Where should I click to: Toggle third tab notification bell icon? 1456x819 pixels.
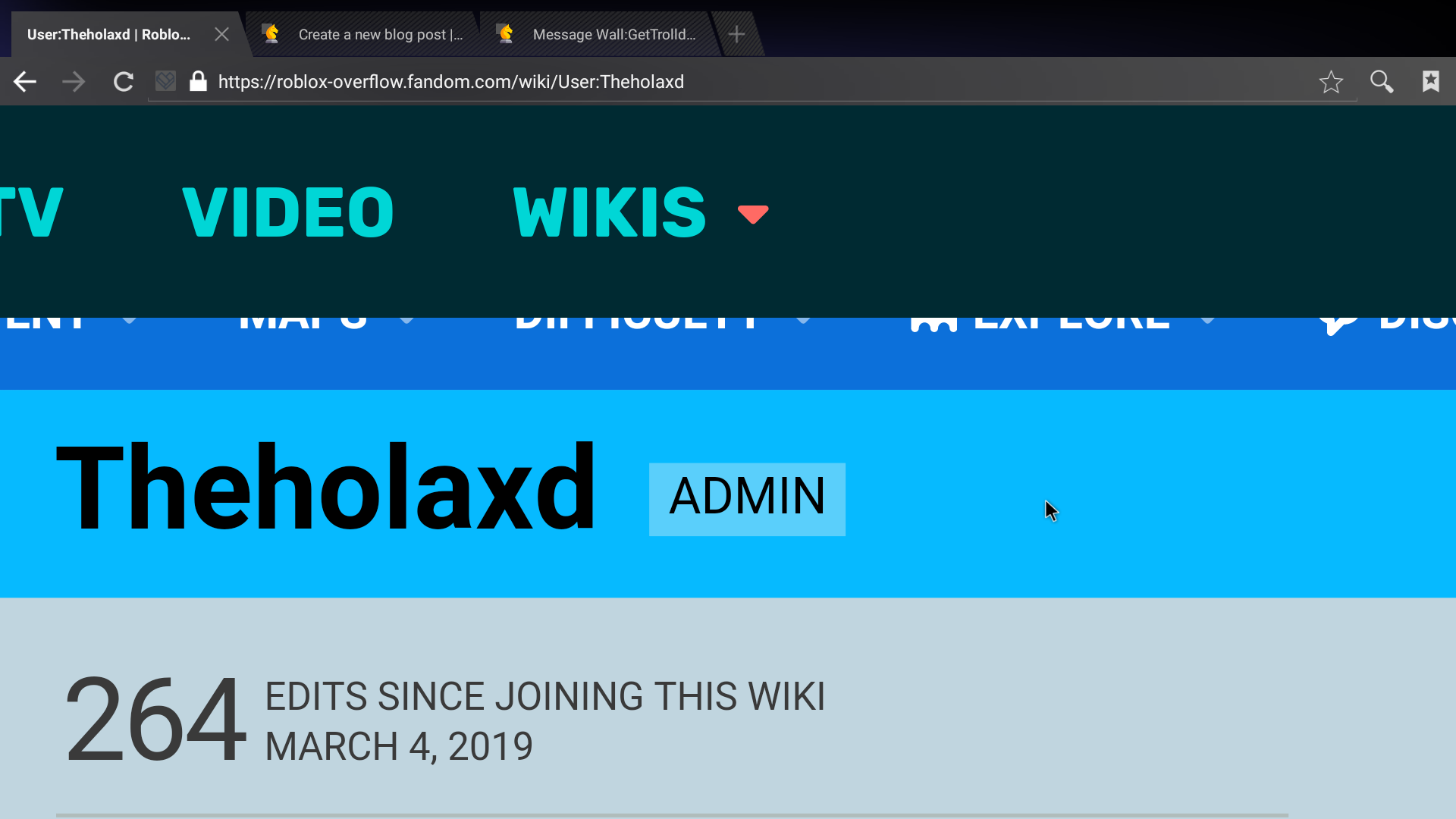click(x=507, y=33)
